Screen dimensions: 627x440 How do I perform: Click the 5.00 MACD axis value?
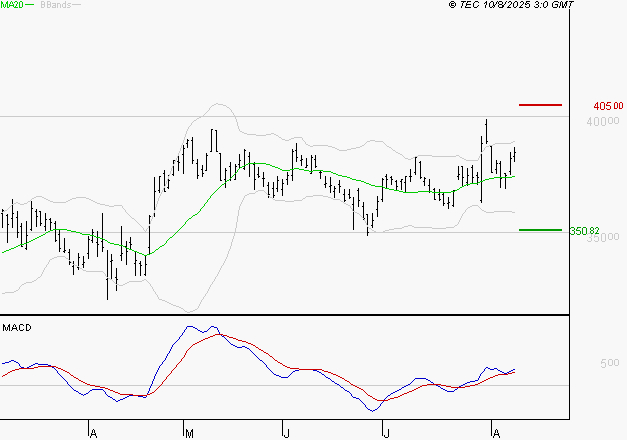[x=609, y=363]
